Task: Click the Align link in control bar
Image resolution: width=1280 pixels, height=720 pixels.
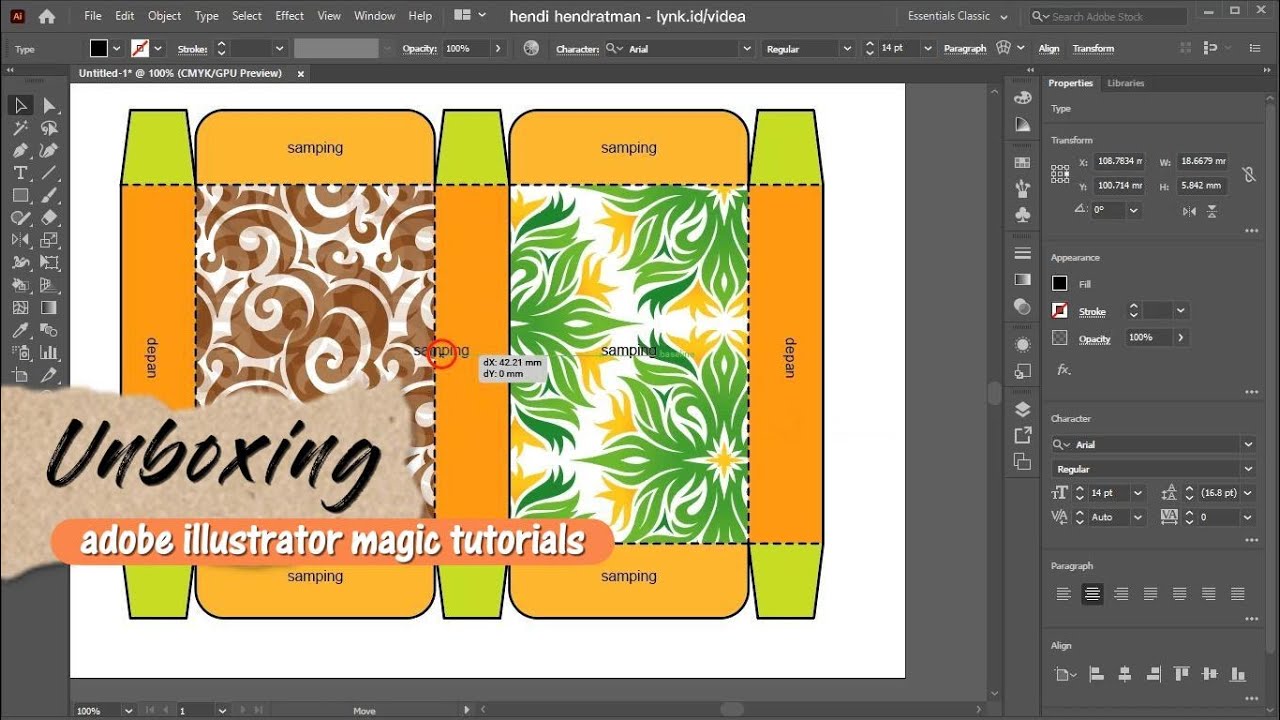Action: [x=1049, y=48]
